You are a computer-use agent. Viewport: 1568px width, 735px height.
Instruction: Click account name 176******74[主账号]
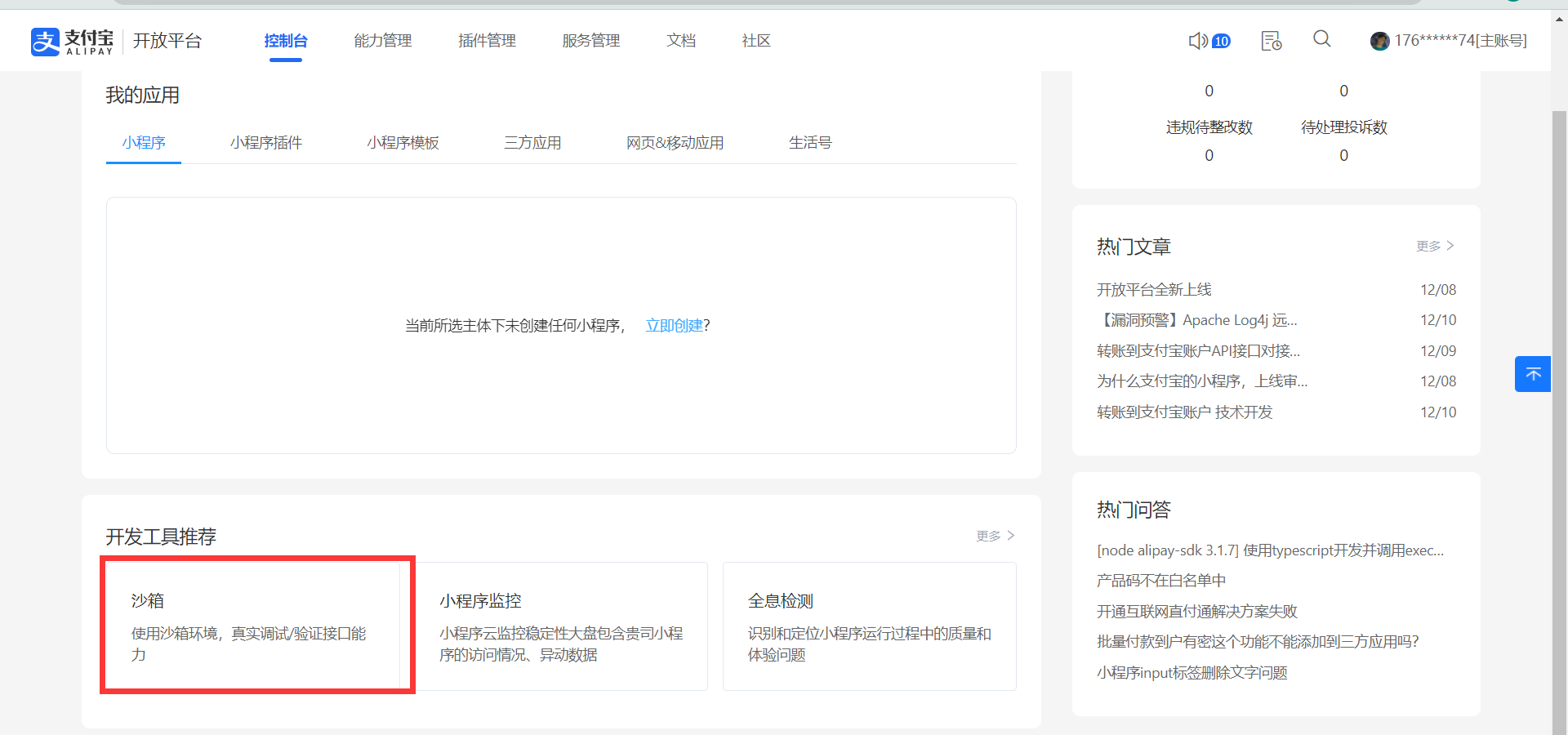(x=1460, y=41)
